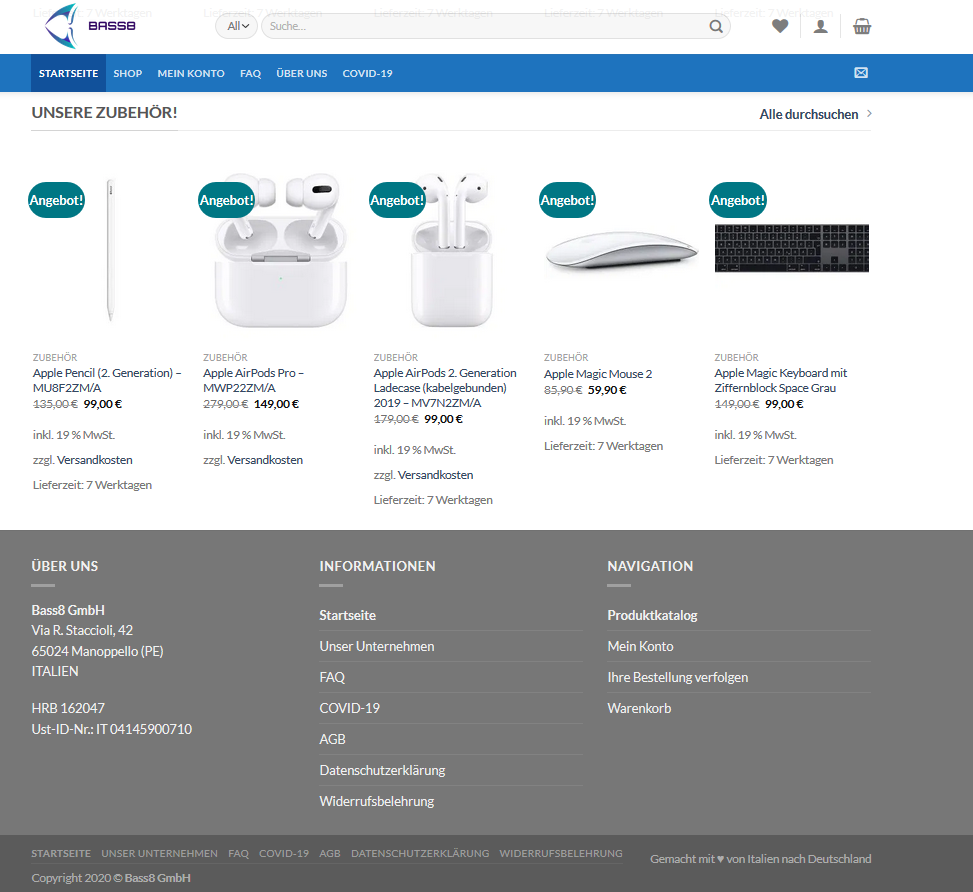The image size is (973, 892).
Task: Open the Shop menu item
Action: (128, 73)
